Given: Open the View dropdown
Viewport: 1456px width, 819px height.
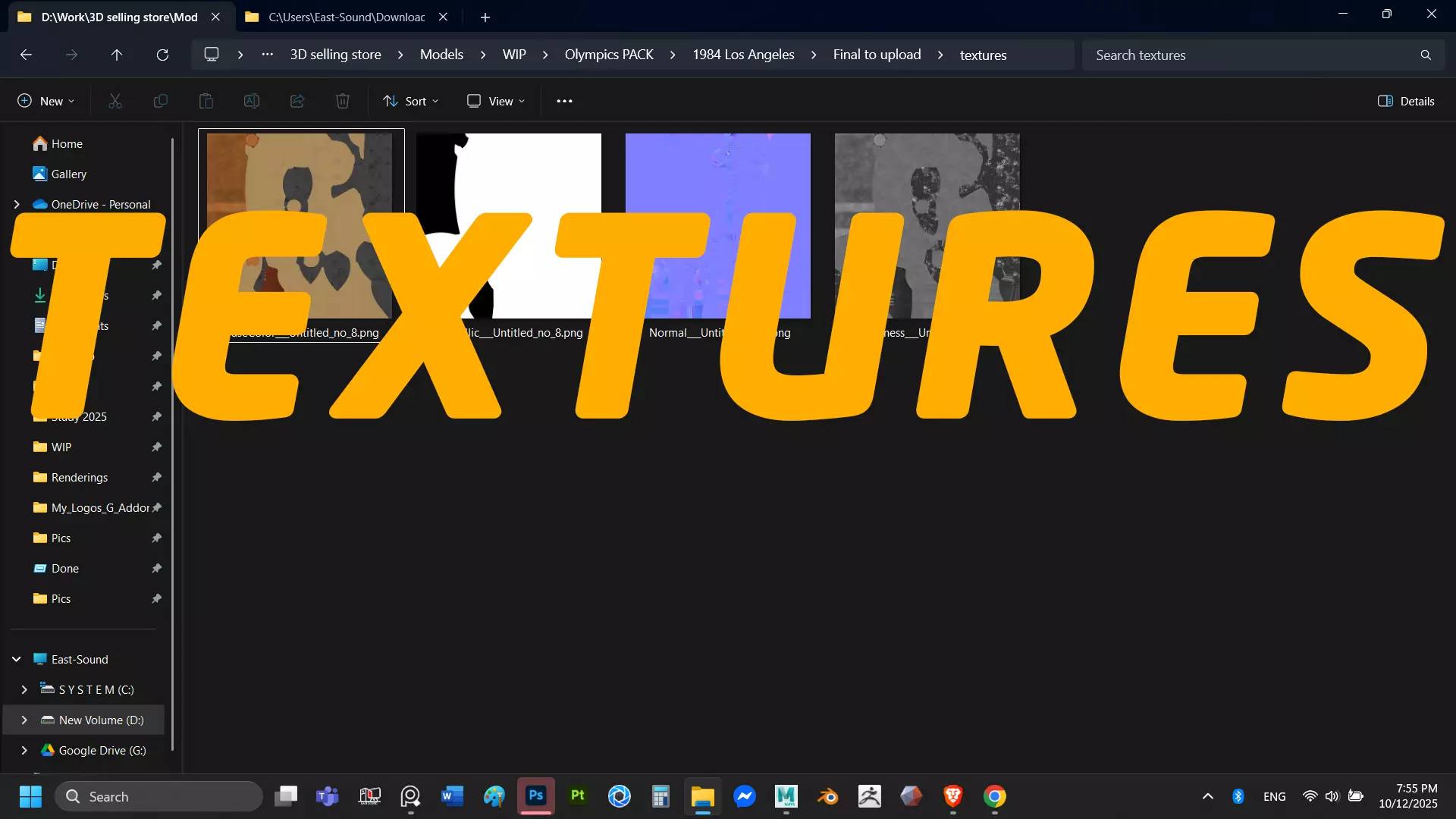Looking at the screenshot, I should 496,101.
